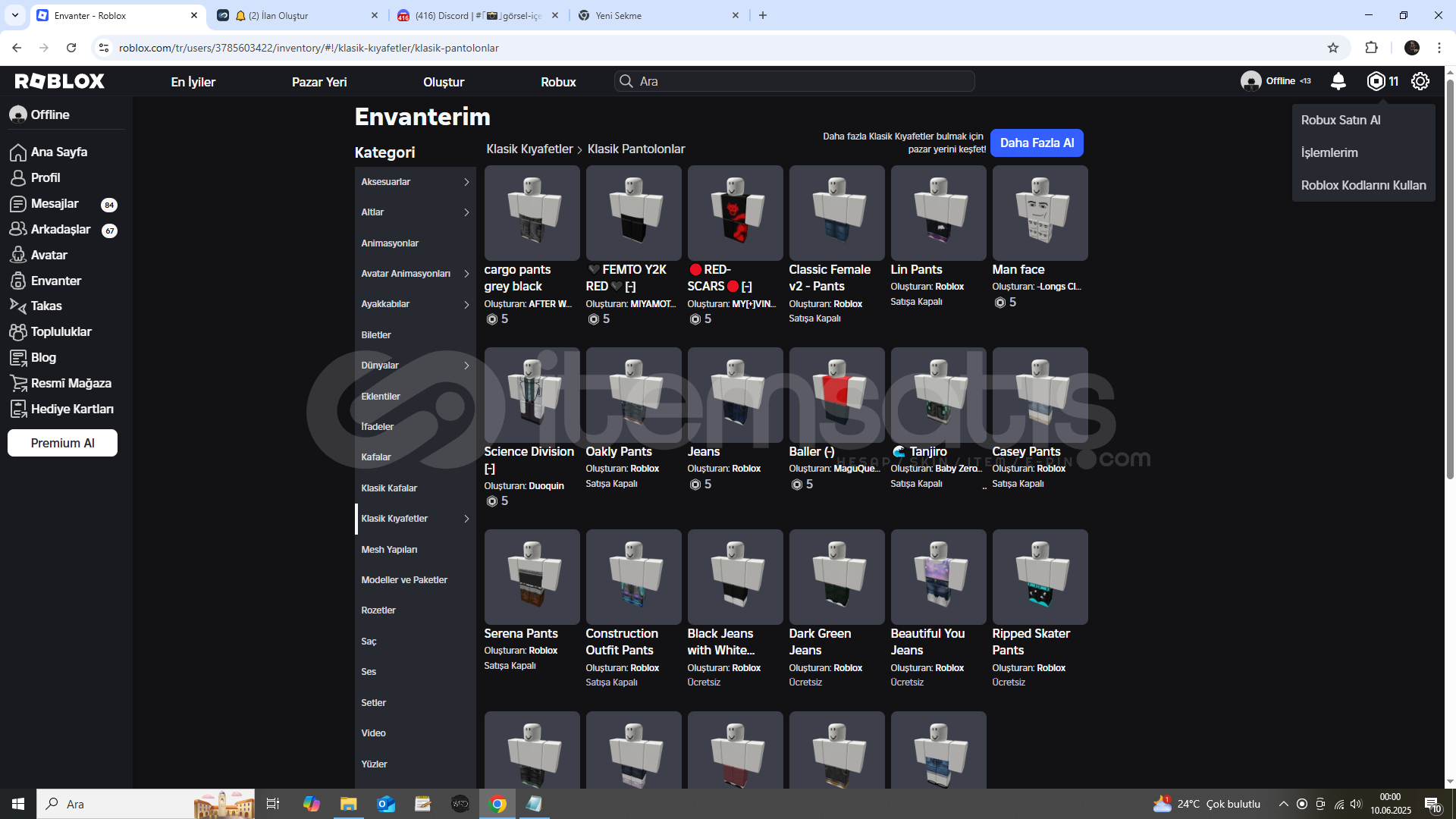Open Beautiful You Jeans item link
1456x819 pixels.
coord(927,642)
